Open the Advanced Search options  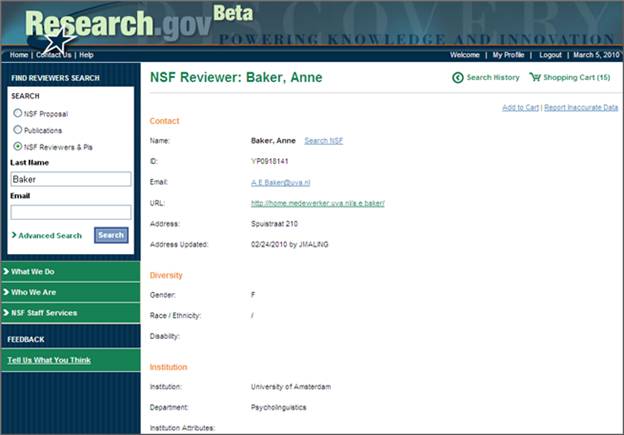click(47, 236)
